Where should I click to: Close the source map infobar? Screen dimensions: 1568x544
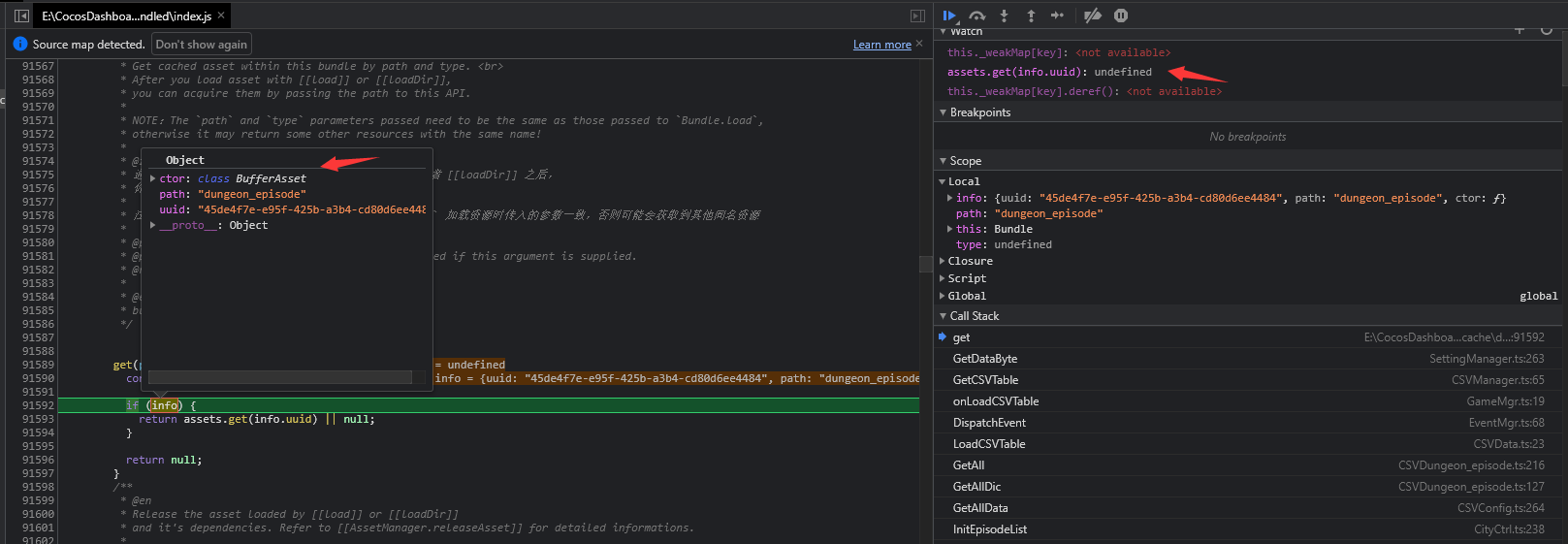click(919, 44)
